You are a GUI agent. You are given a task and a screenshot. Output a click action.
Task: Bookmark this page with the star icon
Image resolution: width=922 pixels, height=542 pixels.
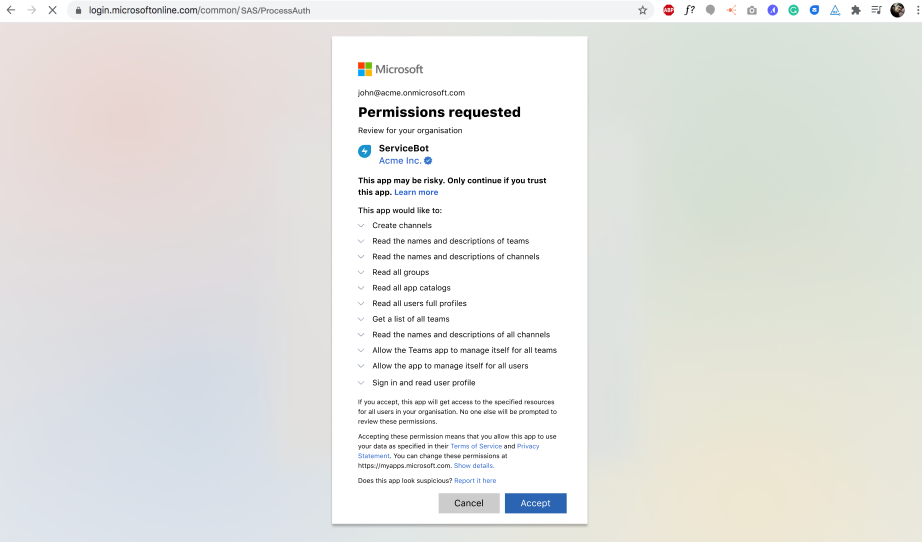coord(643,10)
